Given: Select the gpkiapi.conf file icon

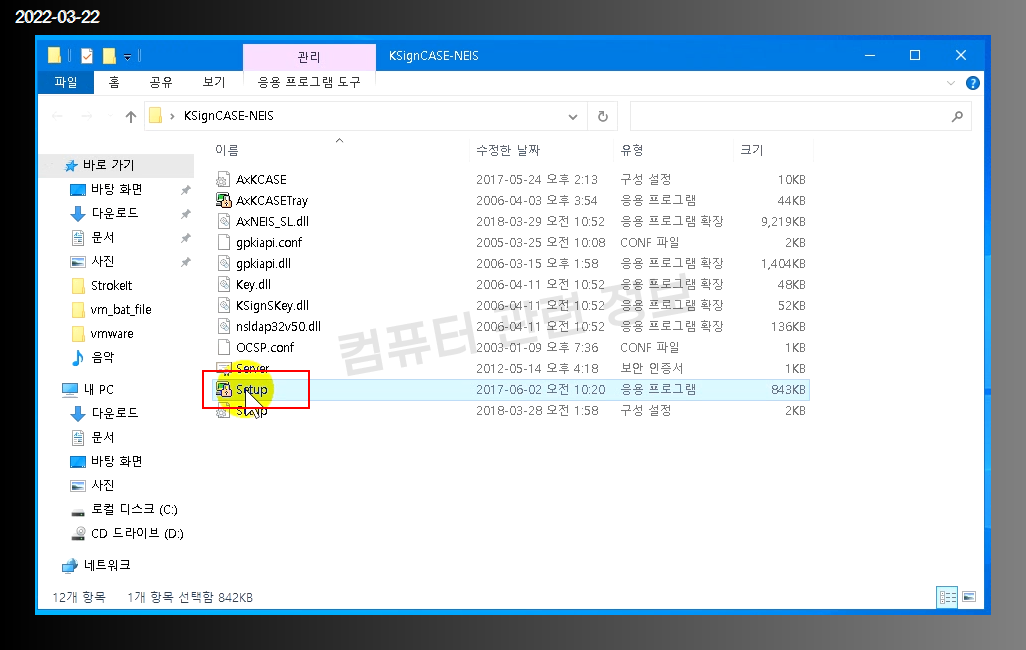Looking at the screenshot, I should point(224,242).
